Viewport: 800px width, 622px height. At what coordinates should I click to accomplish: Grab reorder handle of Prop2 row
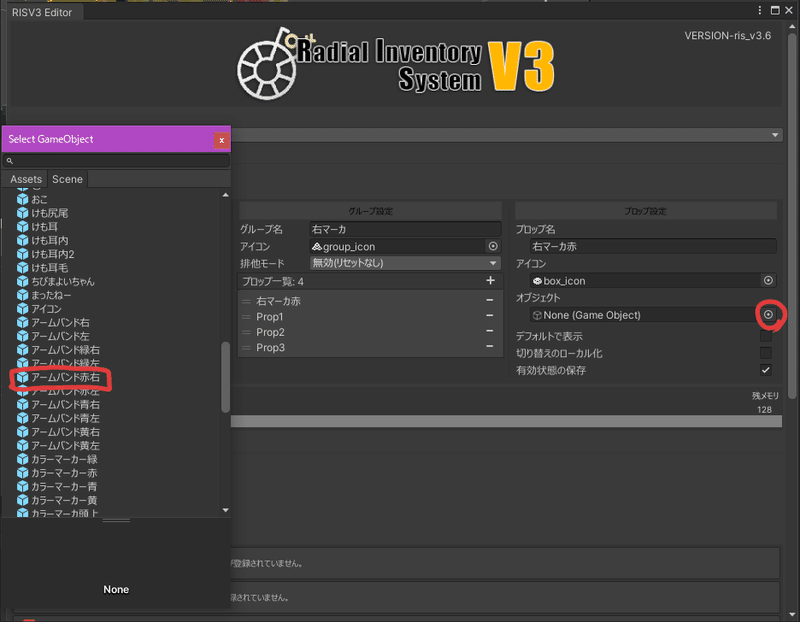[x=246, y=332]
